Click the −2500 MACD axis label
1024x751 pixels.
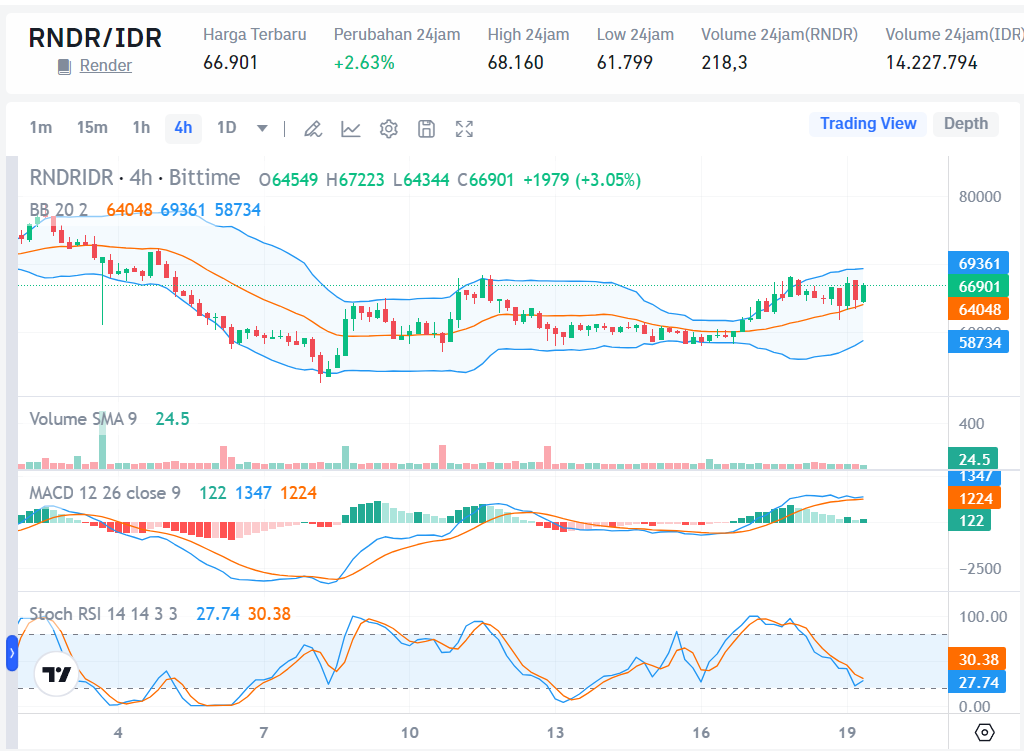pyautogui.click(x=980, y=569)
